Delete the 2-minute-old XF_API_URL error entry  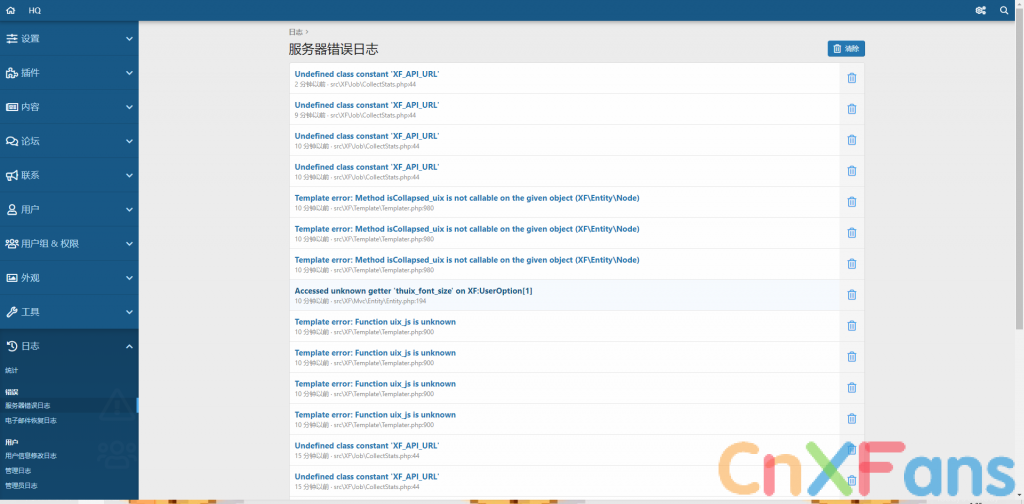click(x=851, y=79)
